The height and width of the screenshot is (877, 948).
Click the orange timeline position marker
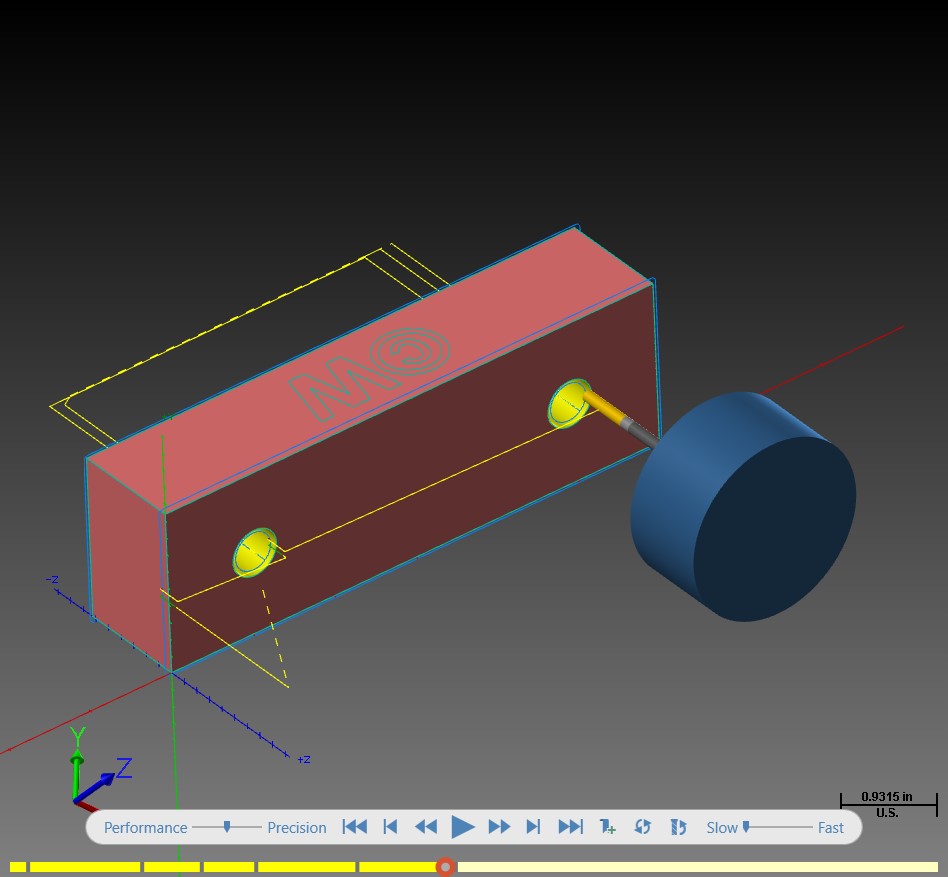tap(446, 867)
